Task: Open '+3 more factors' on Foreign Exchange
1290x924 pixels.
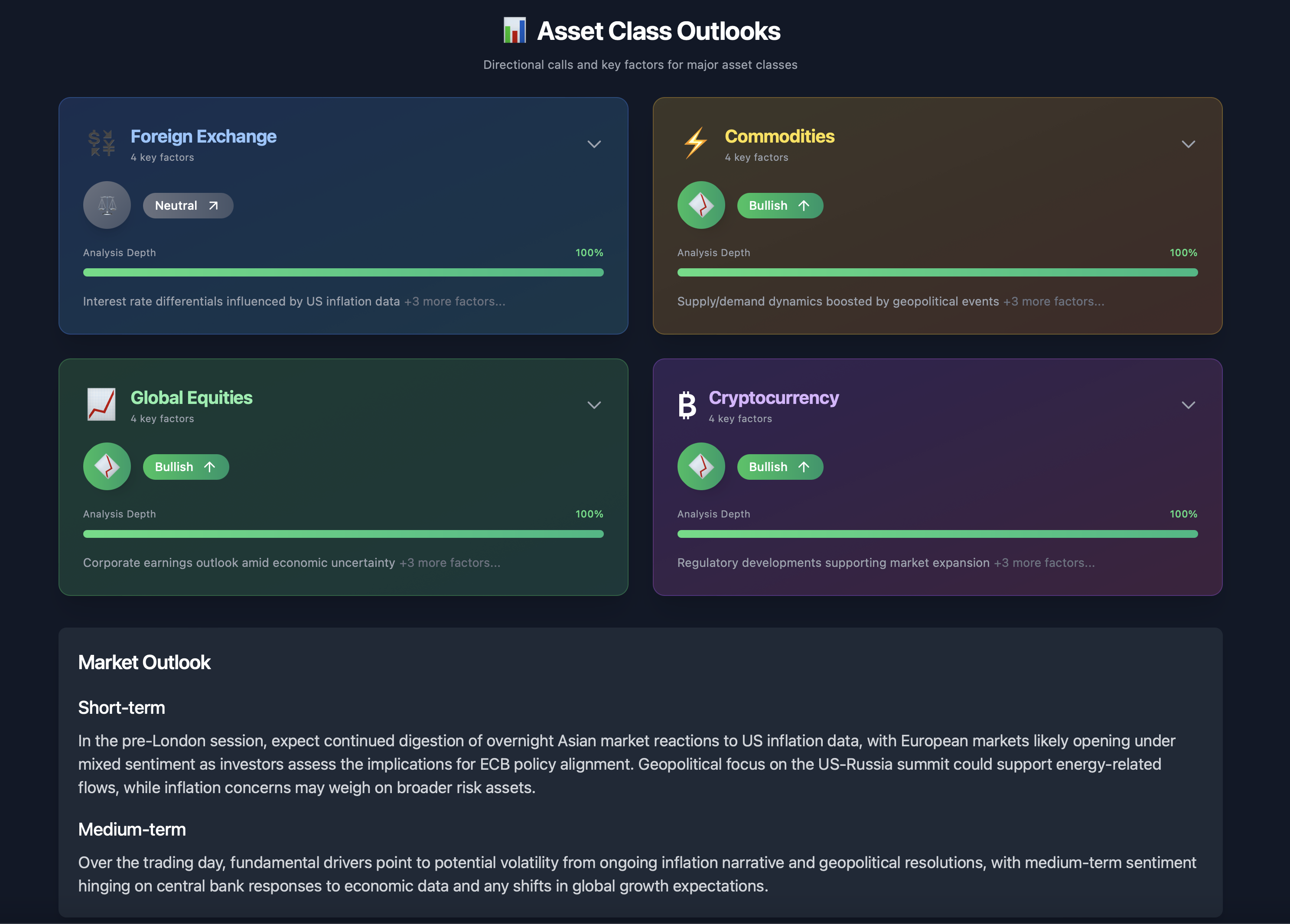Action: point(454,301)
